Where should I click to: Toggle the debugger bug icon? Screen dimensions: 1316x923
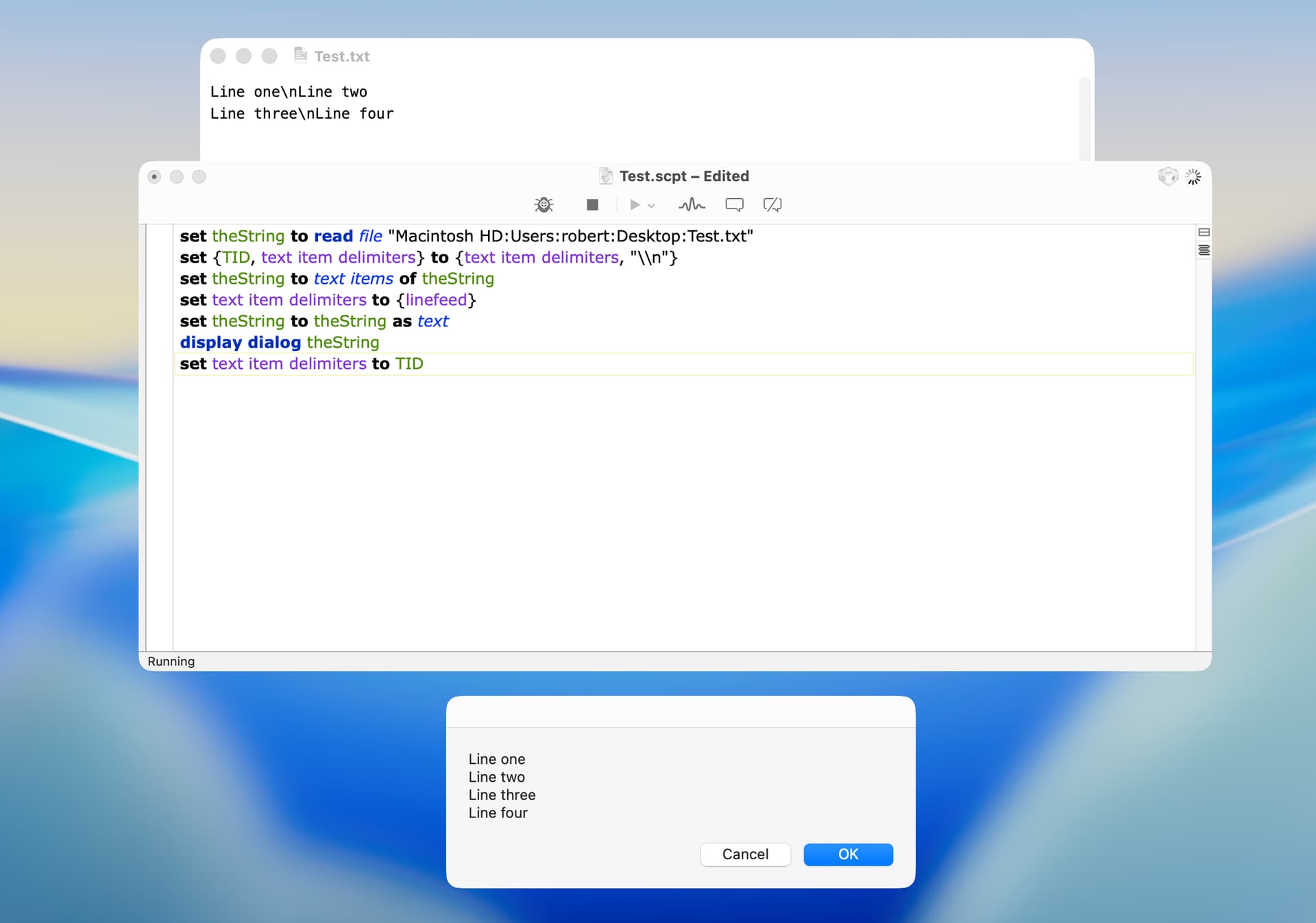[x=544, y=204]
